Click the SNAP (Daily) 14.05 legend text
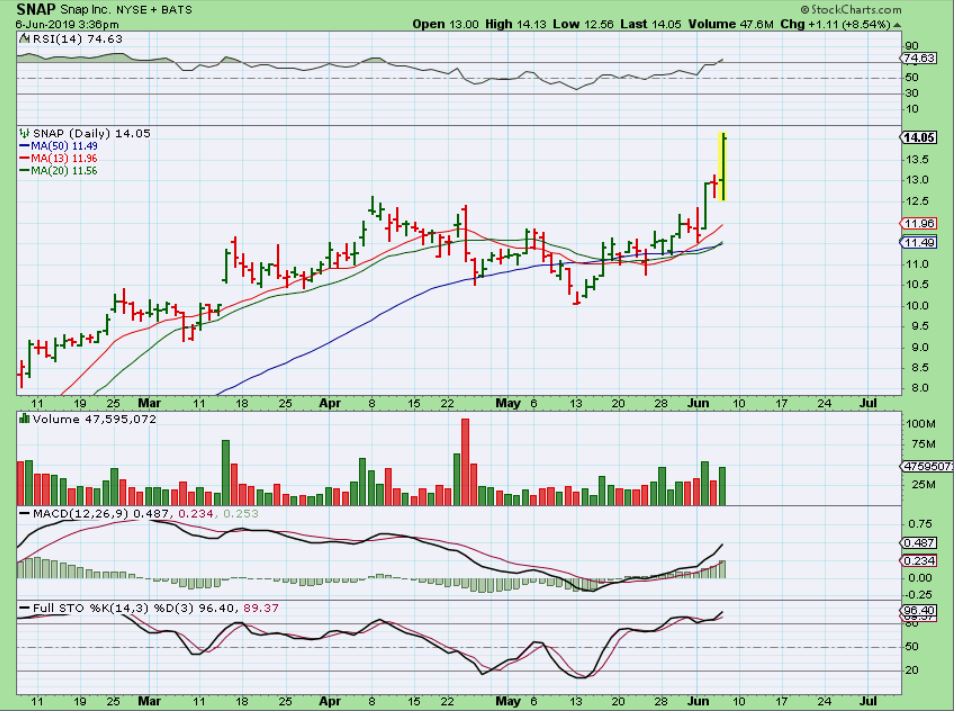This screenshot has height=713, width=956. (x=91, y=133)
